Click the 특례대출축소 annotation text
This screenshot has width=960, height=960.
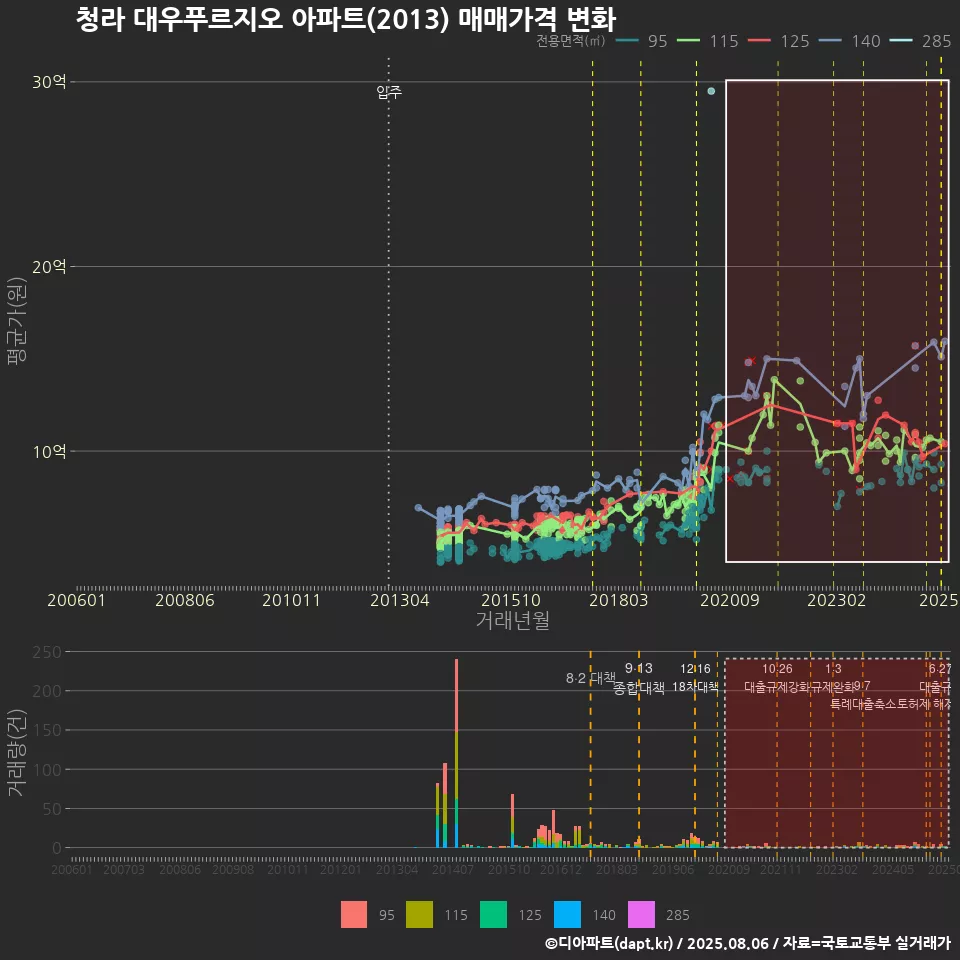[863, 704]
